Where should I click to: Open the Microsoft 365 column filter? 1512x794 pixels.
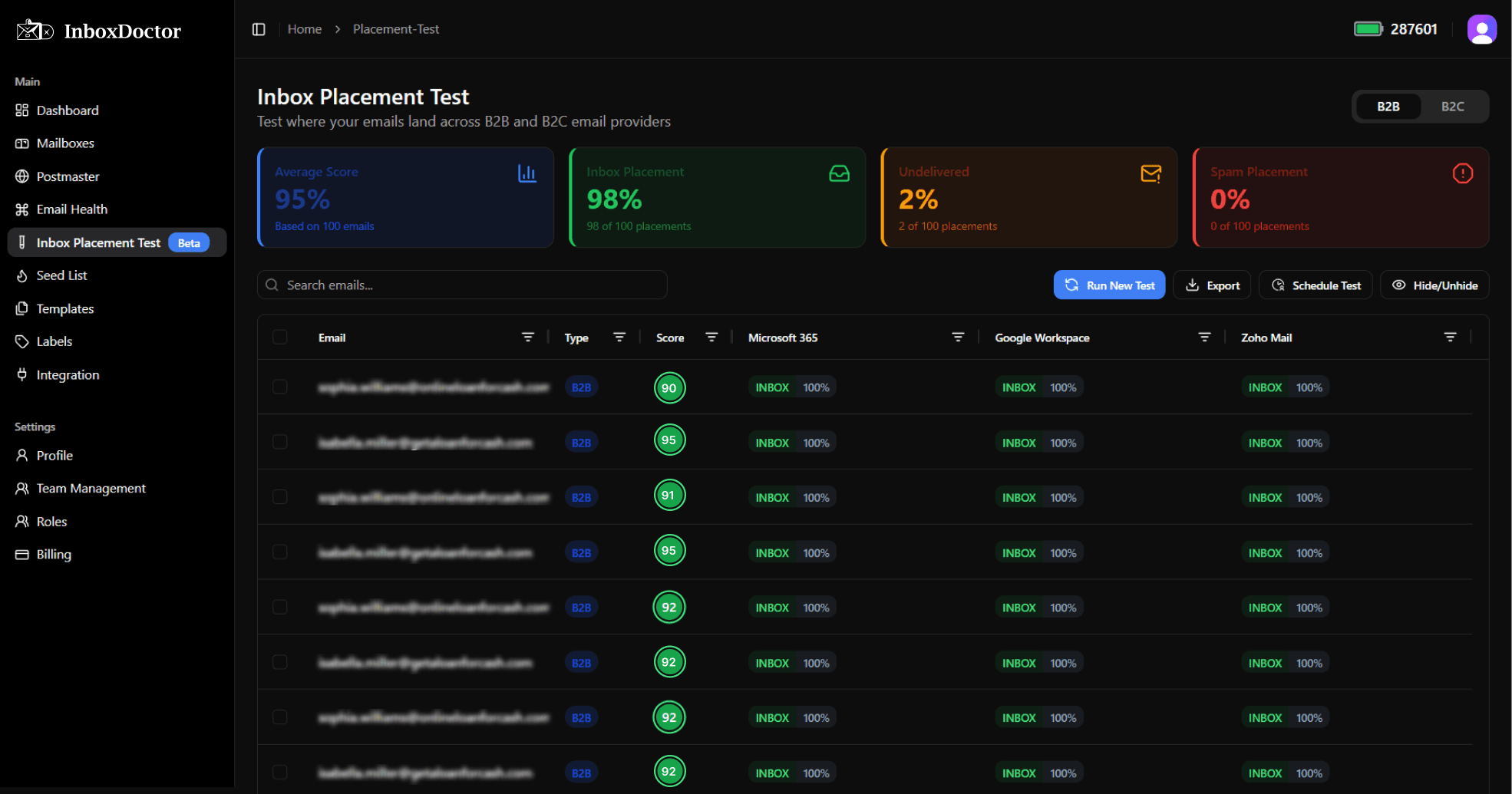pyautogui.click(x=958, y=337)
